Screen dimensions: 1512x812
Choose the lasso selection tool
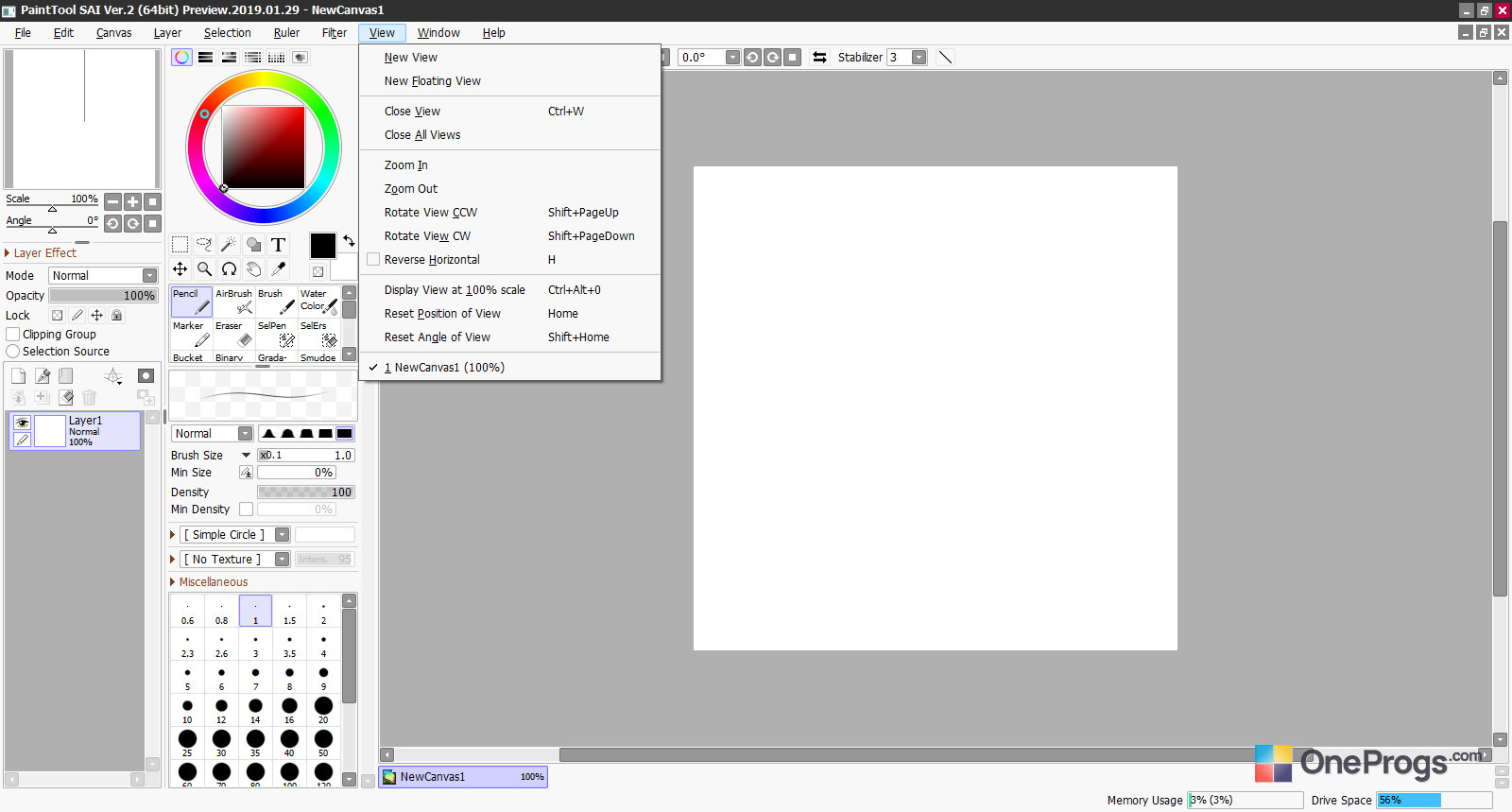(x=204, y=245)
